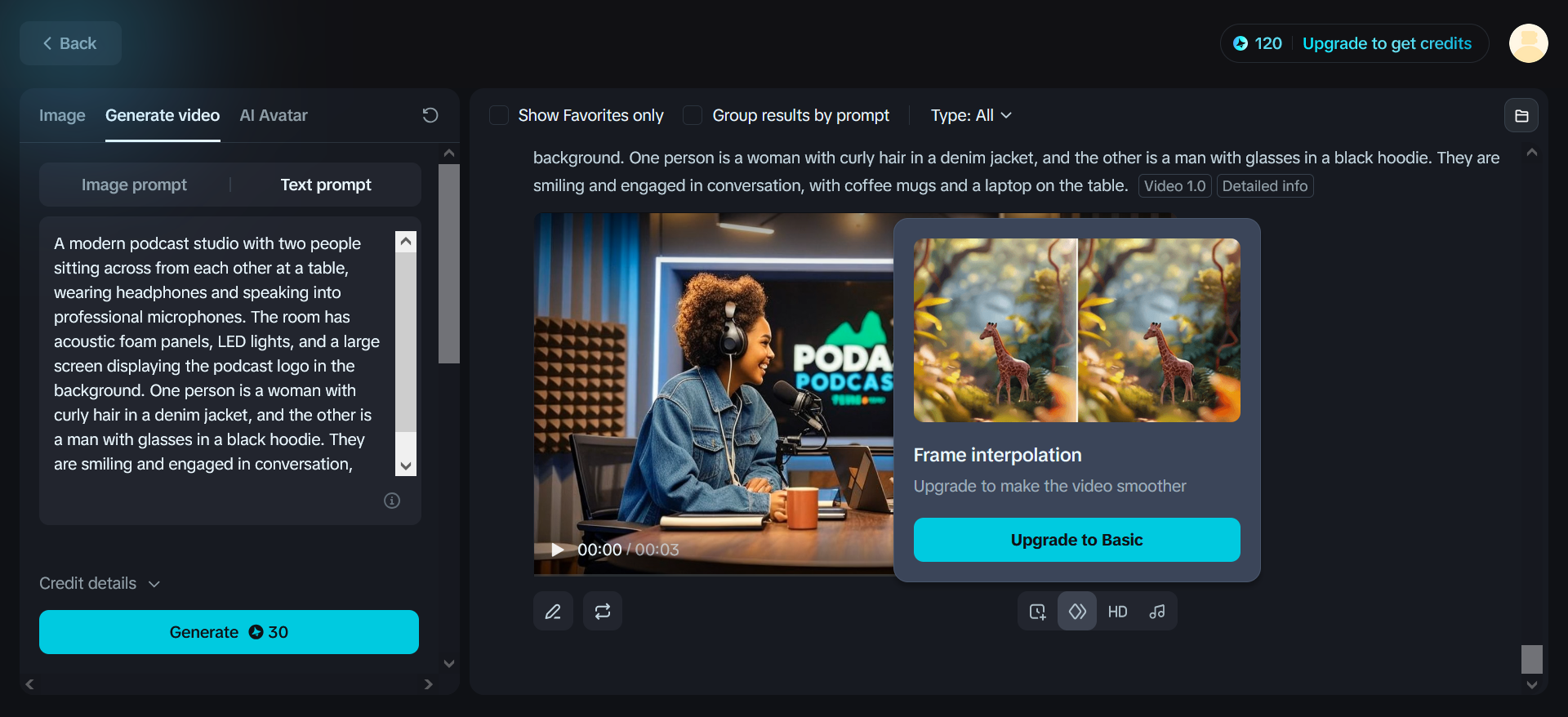Click the results panel scroll-down arrow
Image resolution: width=1568 pixels, height=717 pixels.
point(1532,685)
